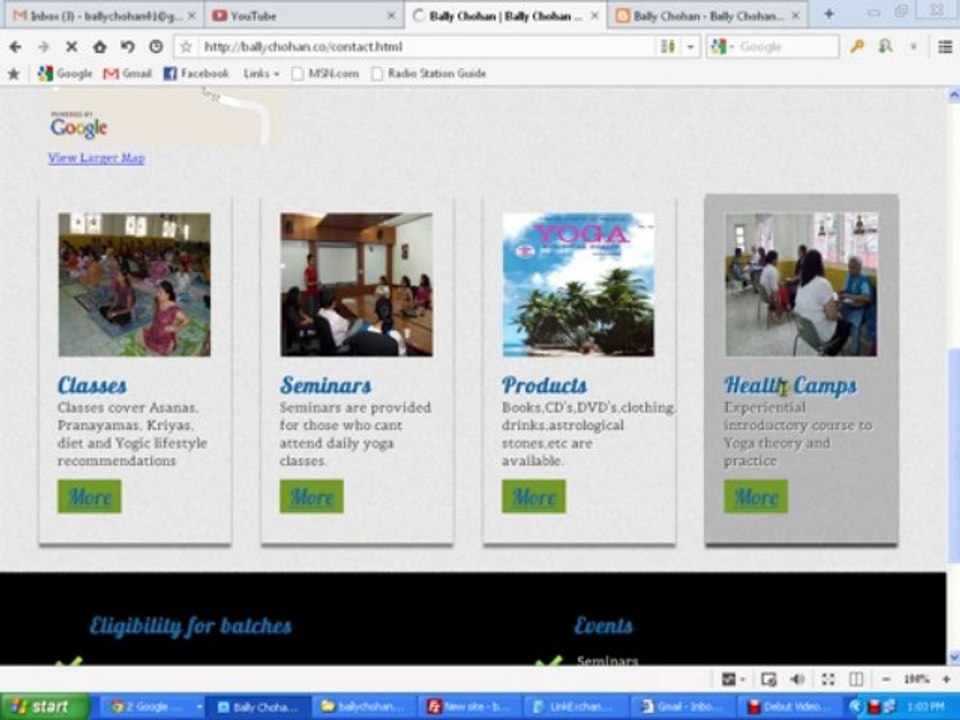Image resolution: width=960 pixels, height=720 pixels.
Task: Open a new tab with plus button
Action: click(x=828, y=13)
